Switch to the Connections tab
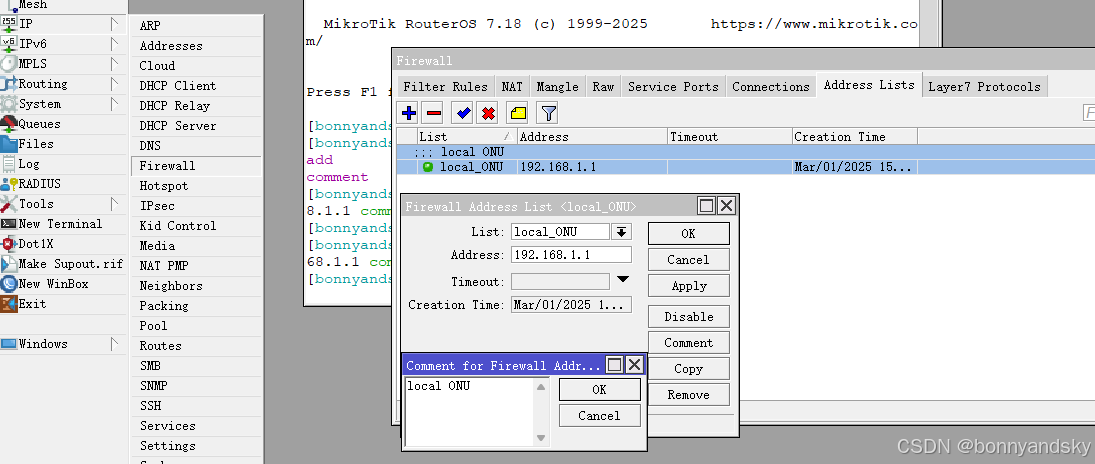The width and height of the screenshot is (1095, 464). coord(771,87)
